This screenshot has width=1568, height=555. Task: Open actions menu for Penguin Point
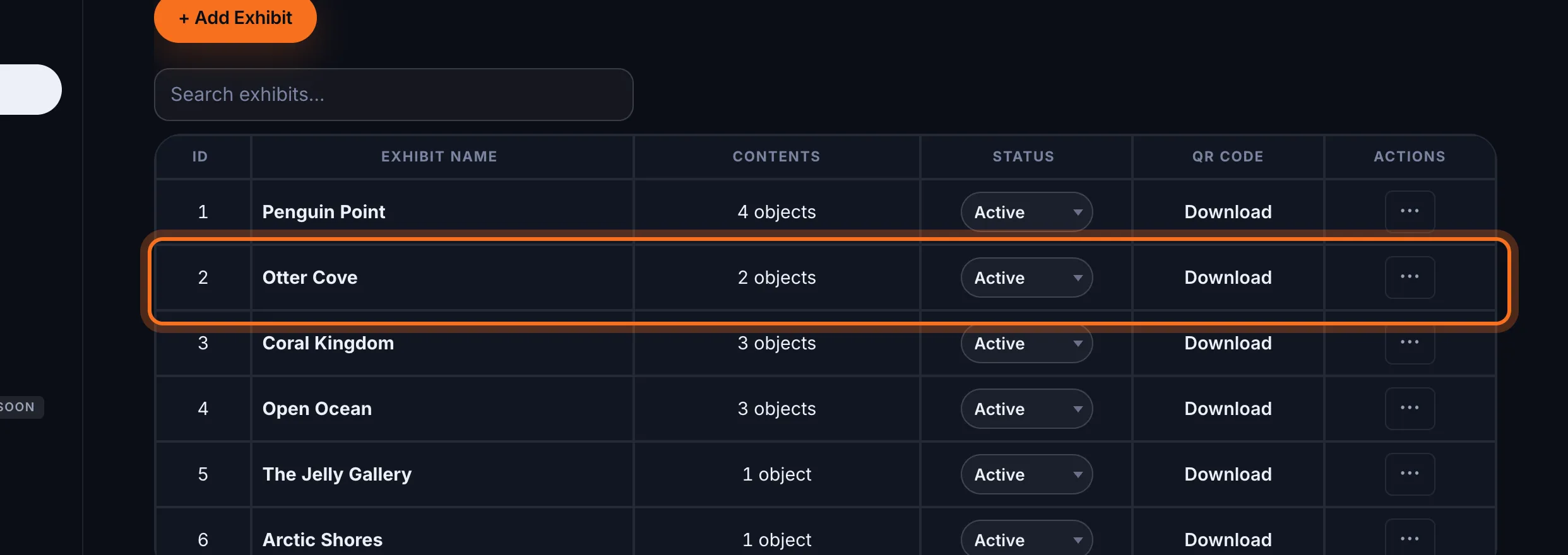(x=1410, y=212)
